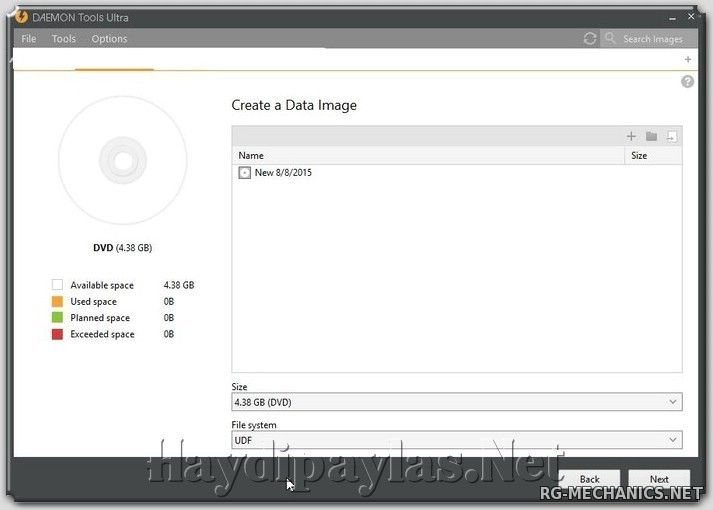Viewport: 713px width, 510px height.
Task: Click the add files plus icon
Action: coord(631,137)
